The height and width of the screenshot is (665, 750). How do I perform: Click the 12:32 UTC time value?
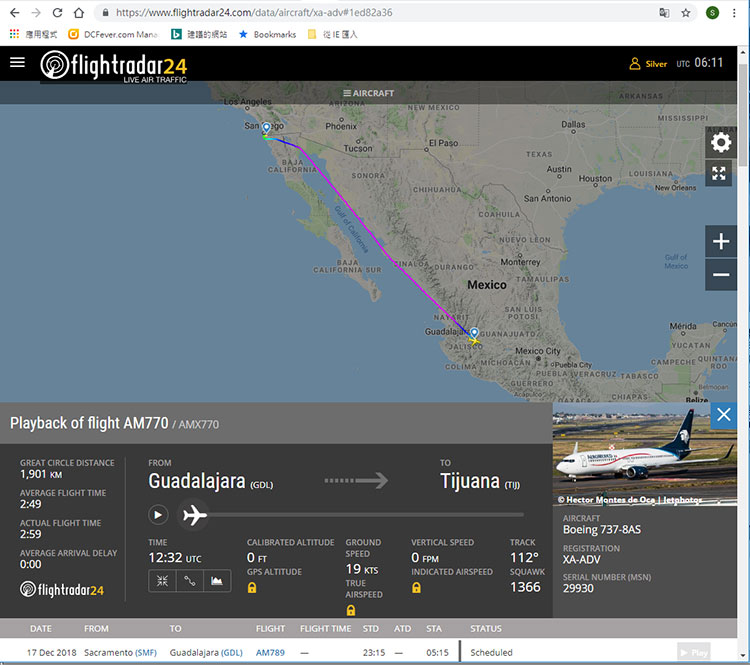click(x=175, y=558)
